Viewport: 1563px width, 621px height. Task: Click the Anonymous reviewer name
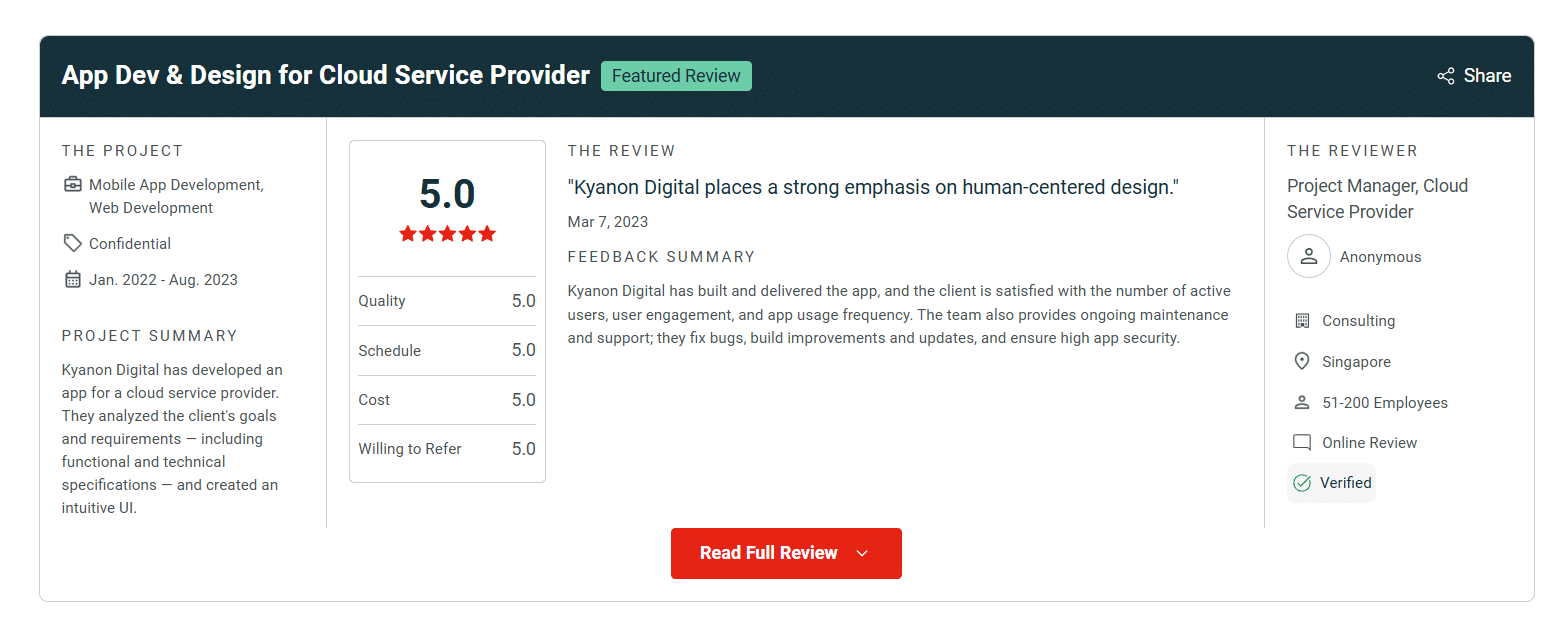1380,257
